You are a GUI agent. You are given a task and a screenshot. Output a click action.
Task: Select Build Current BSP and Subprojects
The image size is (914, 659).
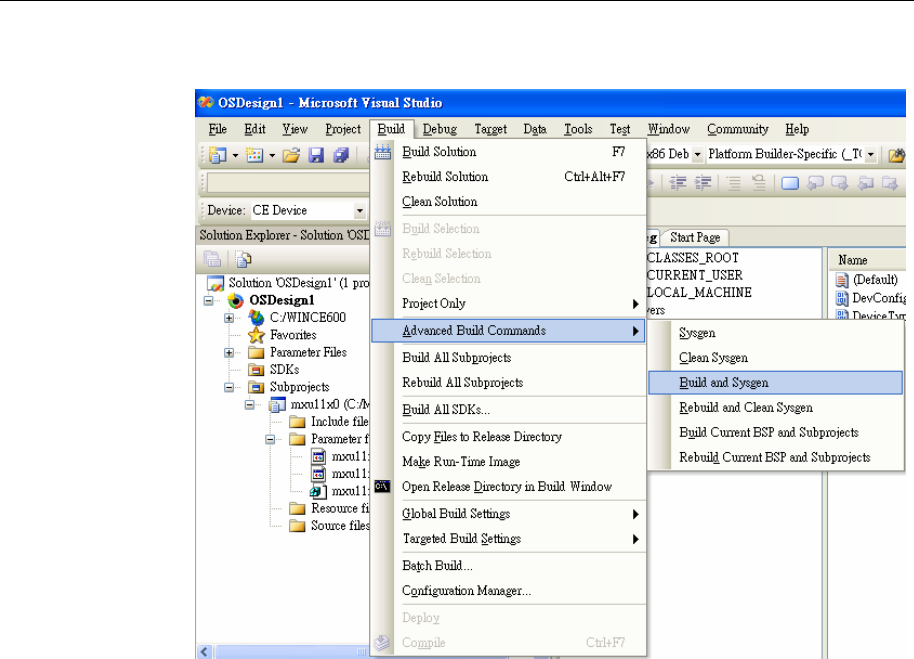click(x=775, y=432)
